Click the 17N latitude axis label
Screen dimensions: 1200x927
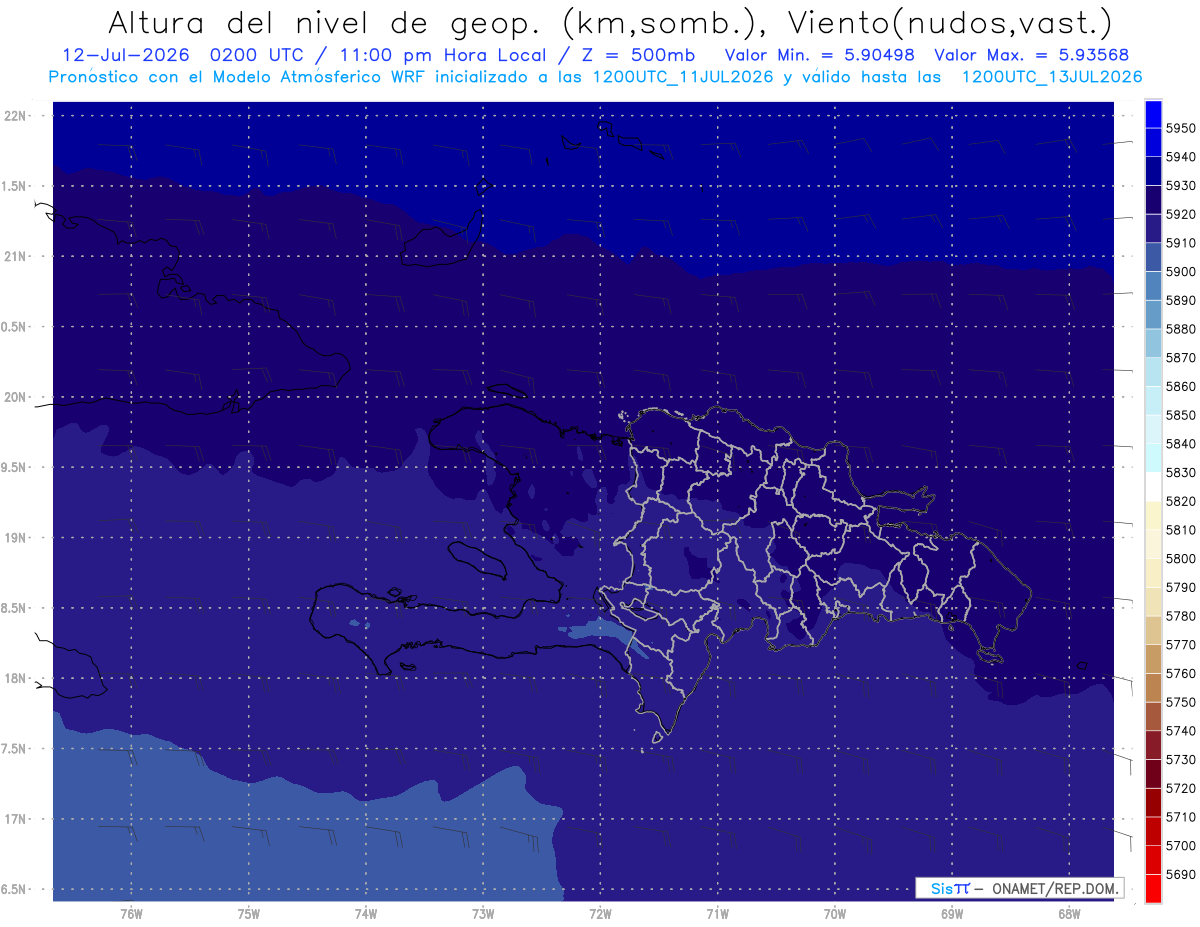(x=17, y=819)
